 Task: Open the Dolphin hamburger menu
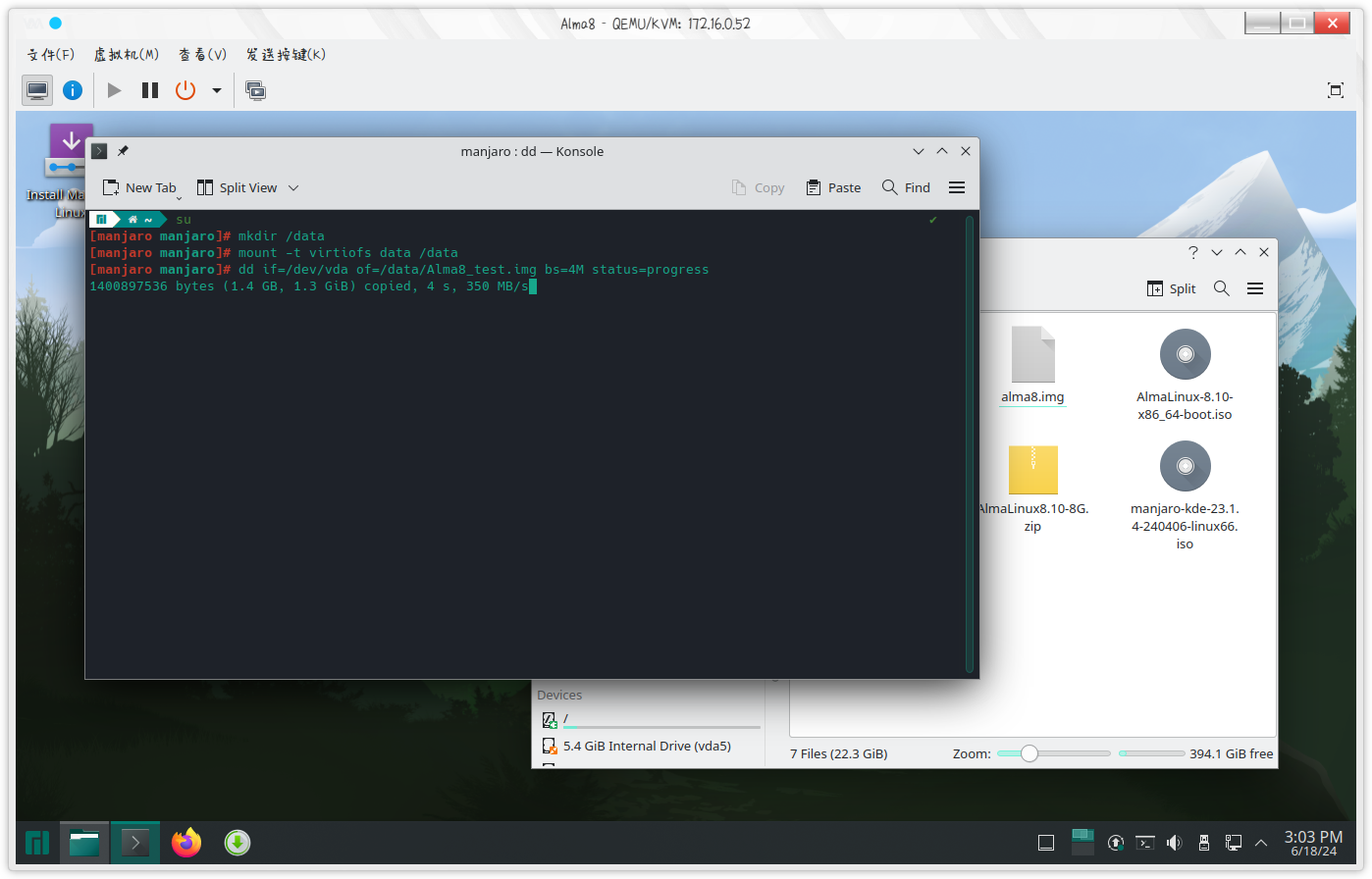coord(1255,288)
